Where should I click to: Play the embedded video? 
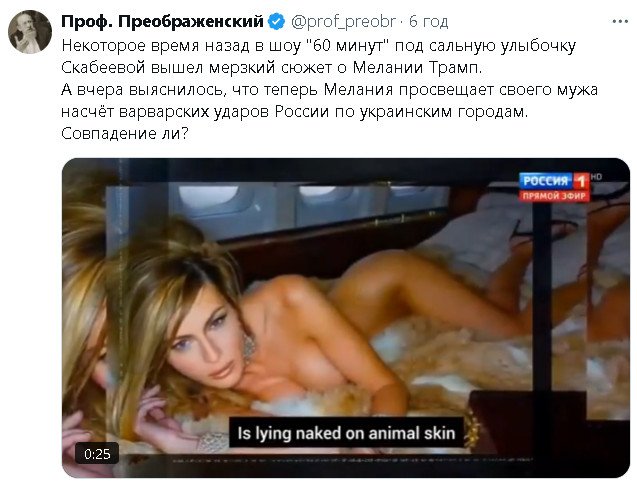[346, 318]
